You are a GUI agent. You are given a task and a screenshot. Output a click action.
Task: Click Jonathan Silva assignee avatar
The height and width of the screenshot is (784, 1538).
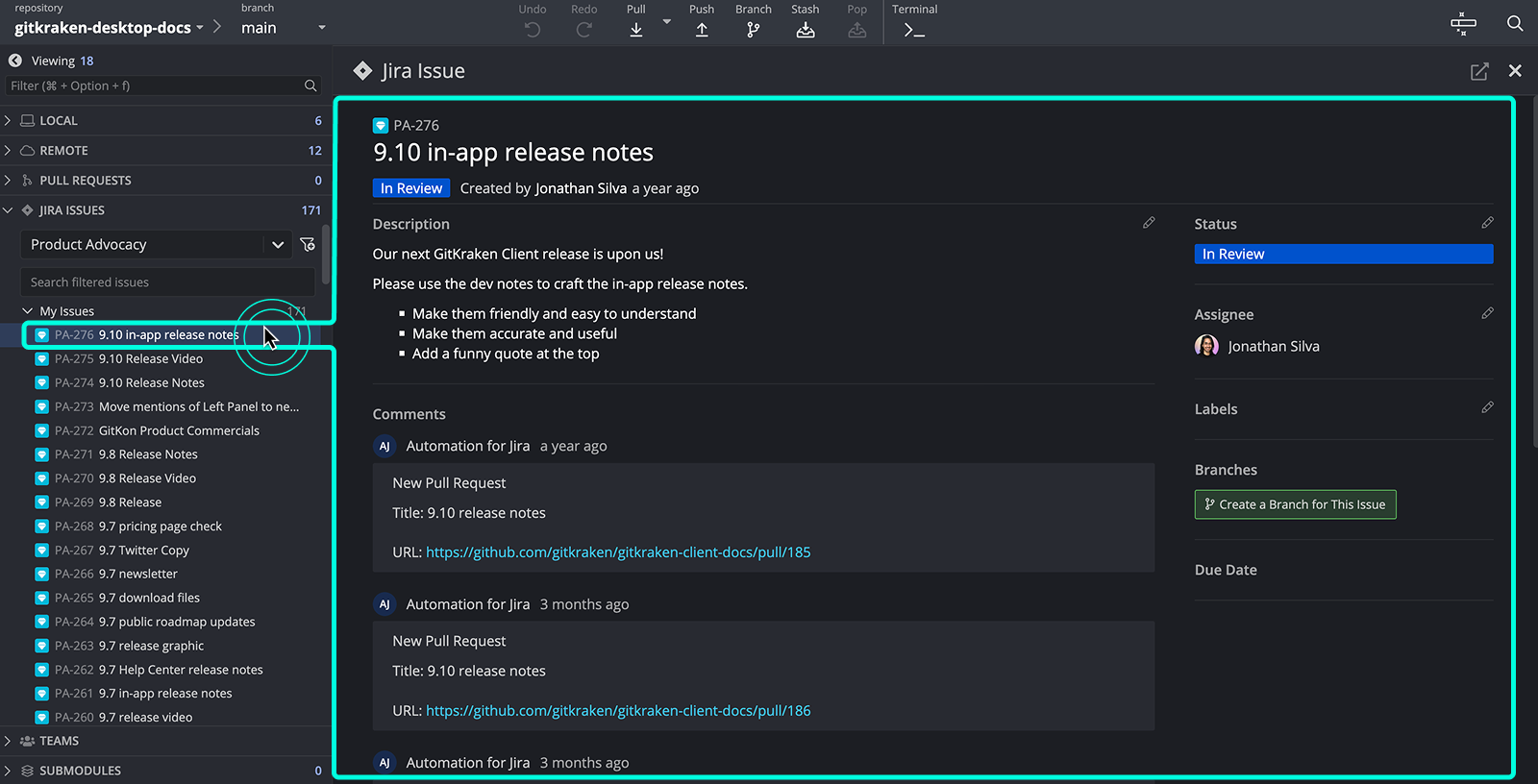1206,346
